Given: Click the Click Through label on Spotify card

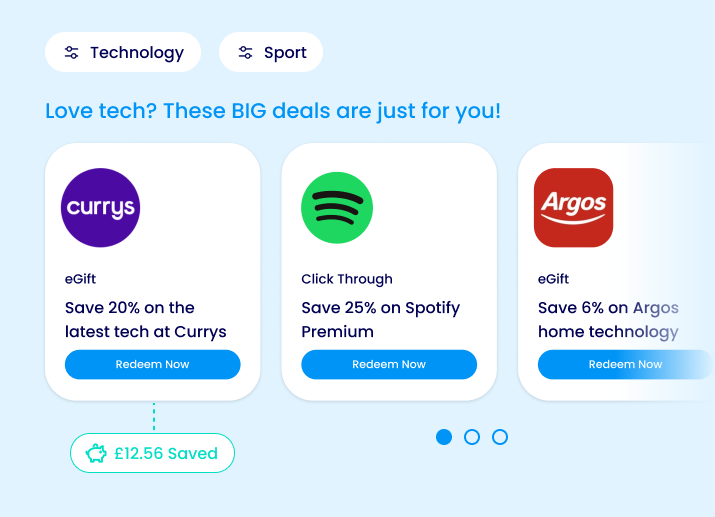Looking at the screenshot, I should (347, 279).
